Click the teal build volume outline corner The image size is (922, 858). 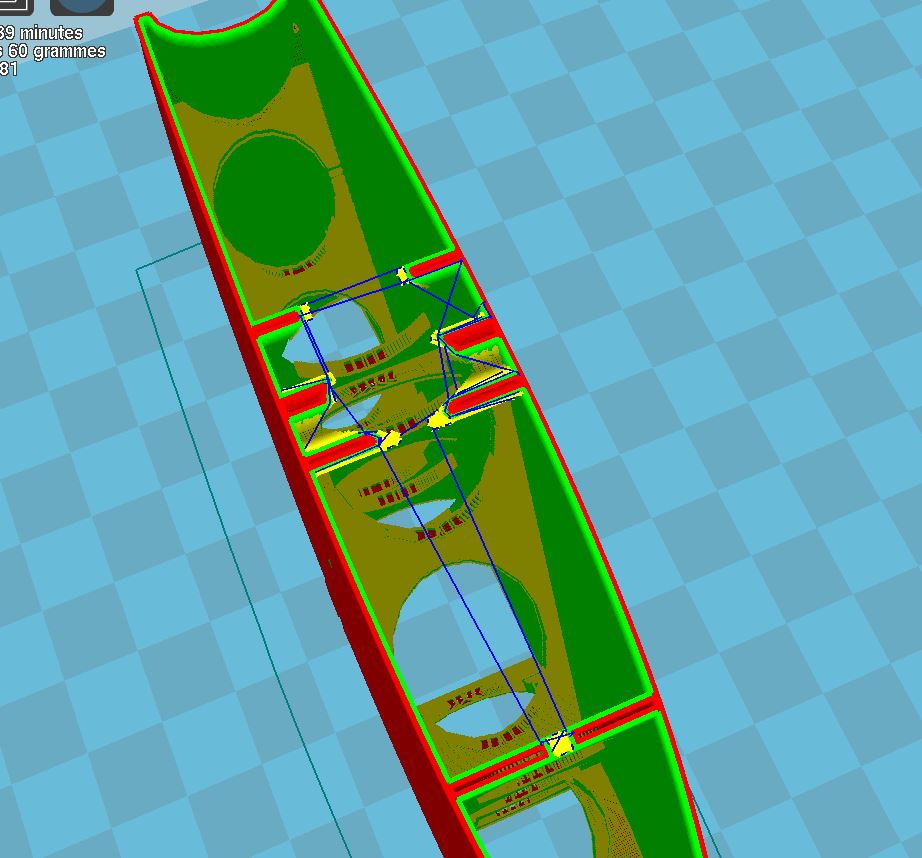(x=139, y=268)
